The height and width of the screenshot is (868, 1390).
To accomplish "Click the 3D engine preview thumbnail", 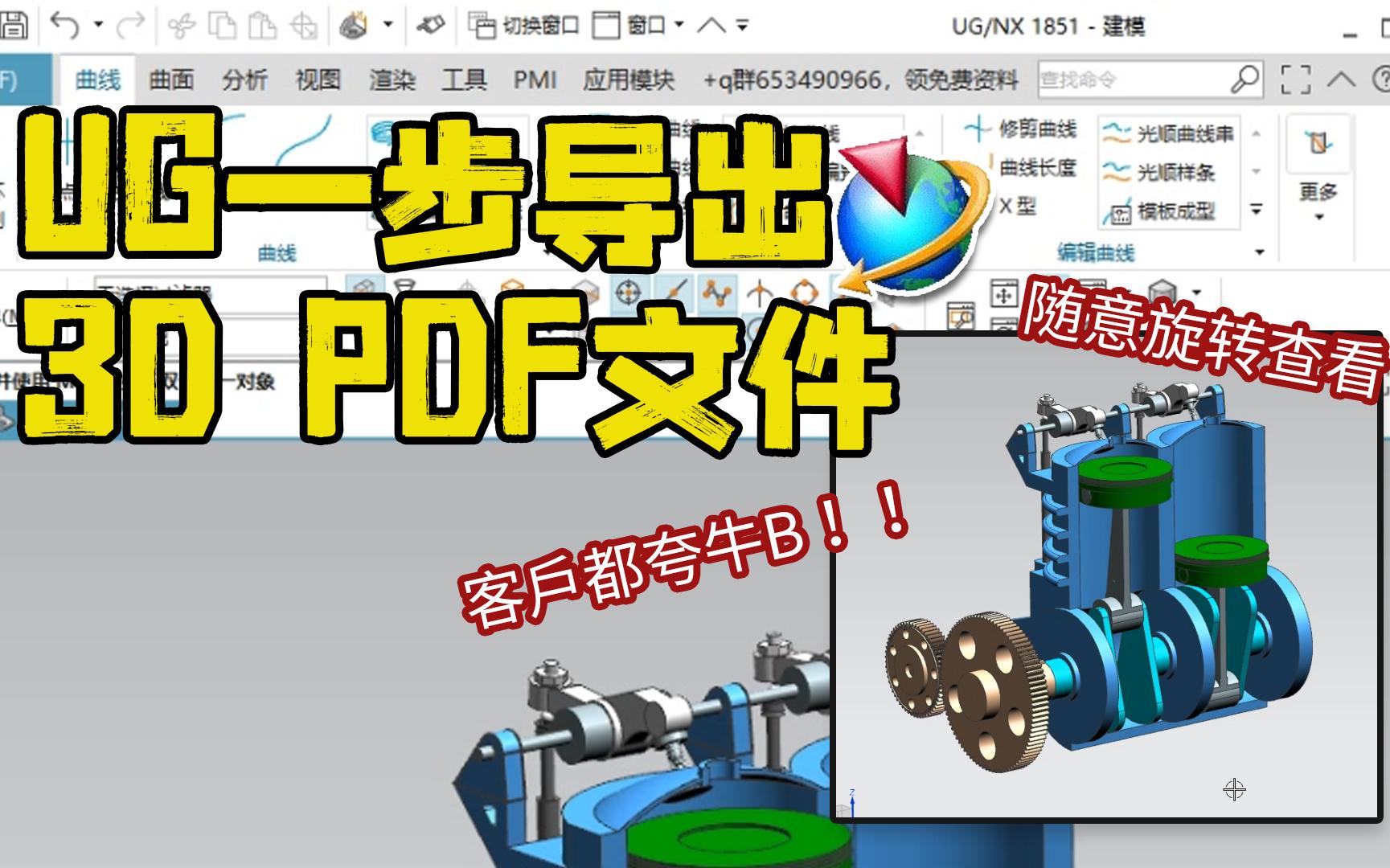I will pyautogui.click(x=1108, y=575).
